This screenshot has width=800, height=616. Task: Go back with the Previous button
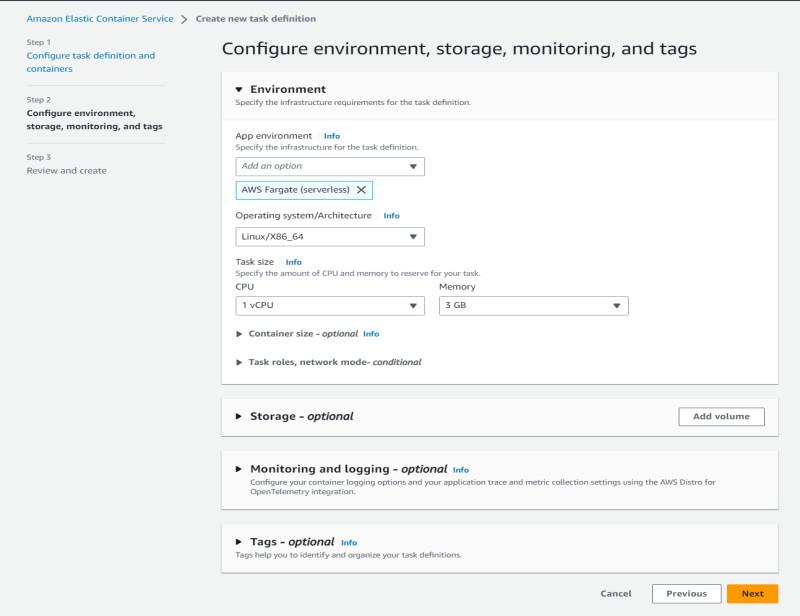point(686,594)
